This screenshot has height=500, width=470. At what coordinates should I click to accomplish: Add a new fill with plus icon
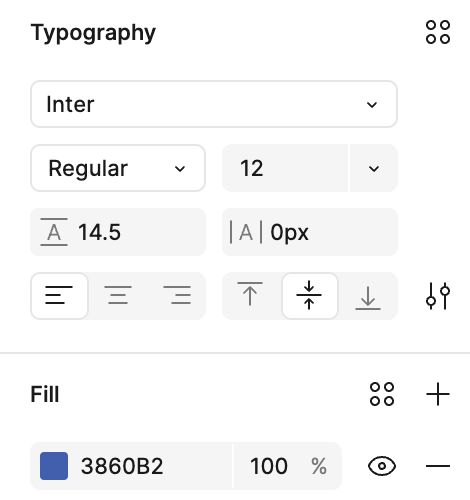tap(438, 394)
